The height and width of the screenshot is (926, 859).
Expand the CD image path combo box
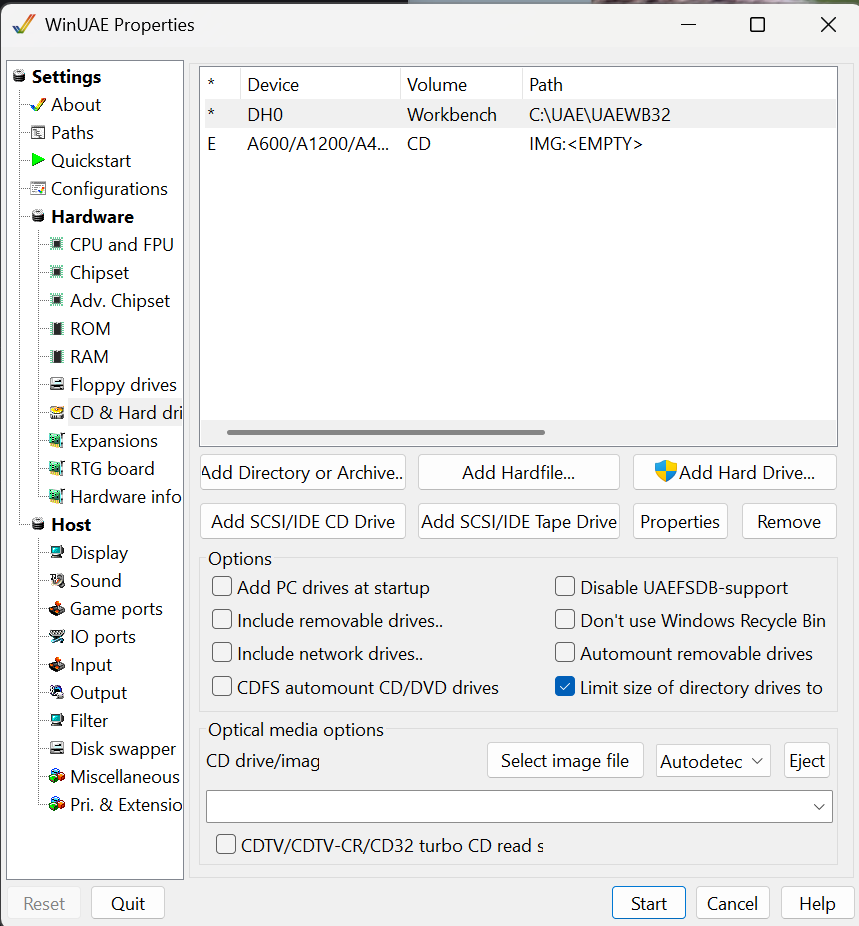(818, 806)
